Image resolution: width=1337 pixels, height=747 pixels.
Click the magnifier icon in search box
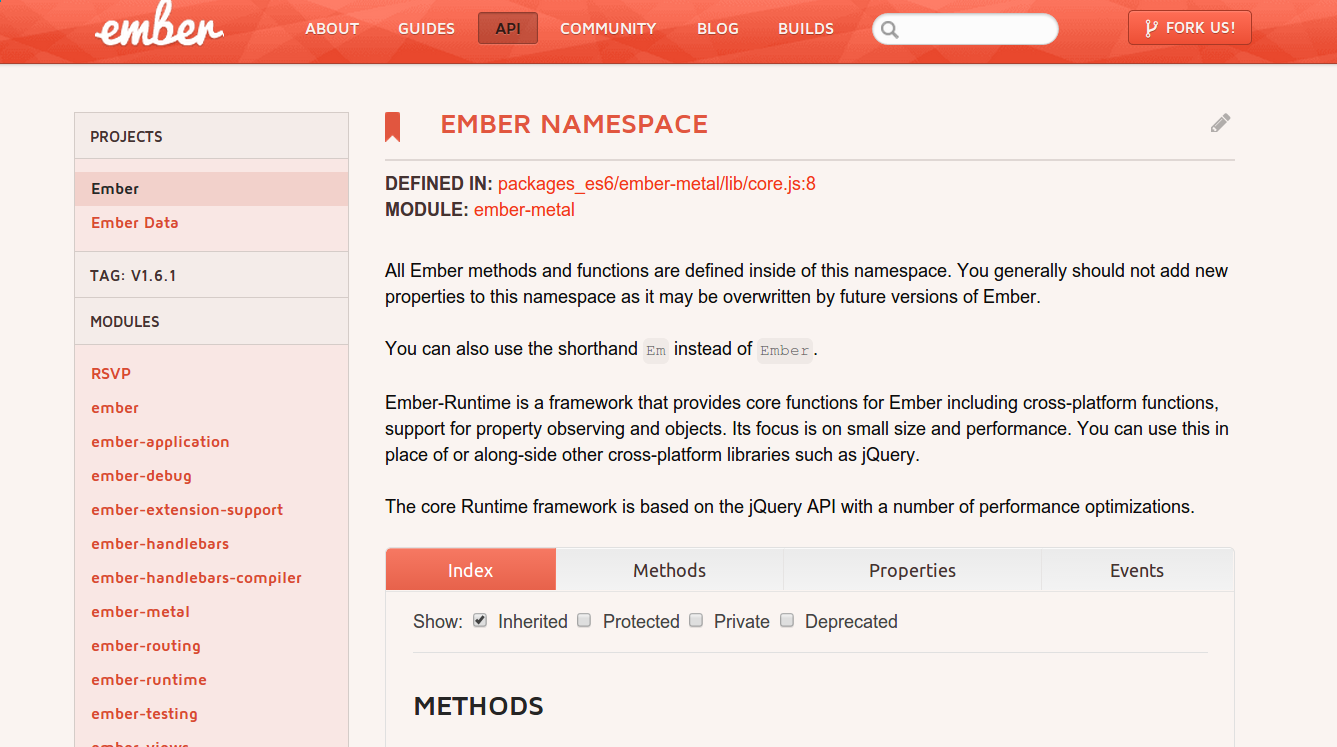click(x=891, y=29)
